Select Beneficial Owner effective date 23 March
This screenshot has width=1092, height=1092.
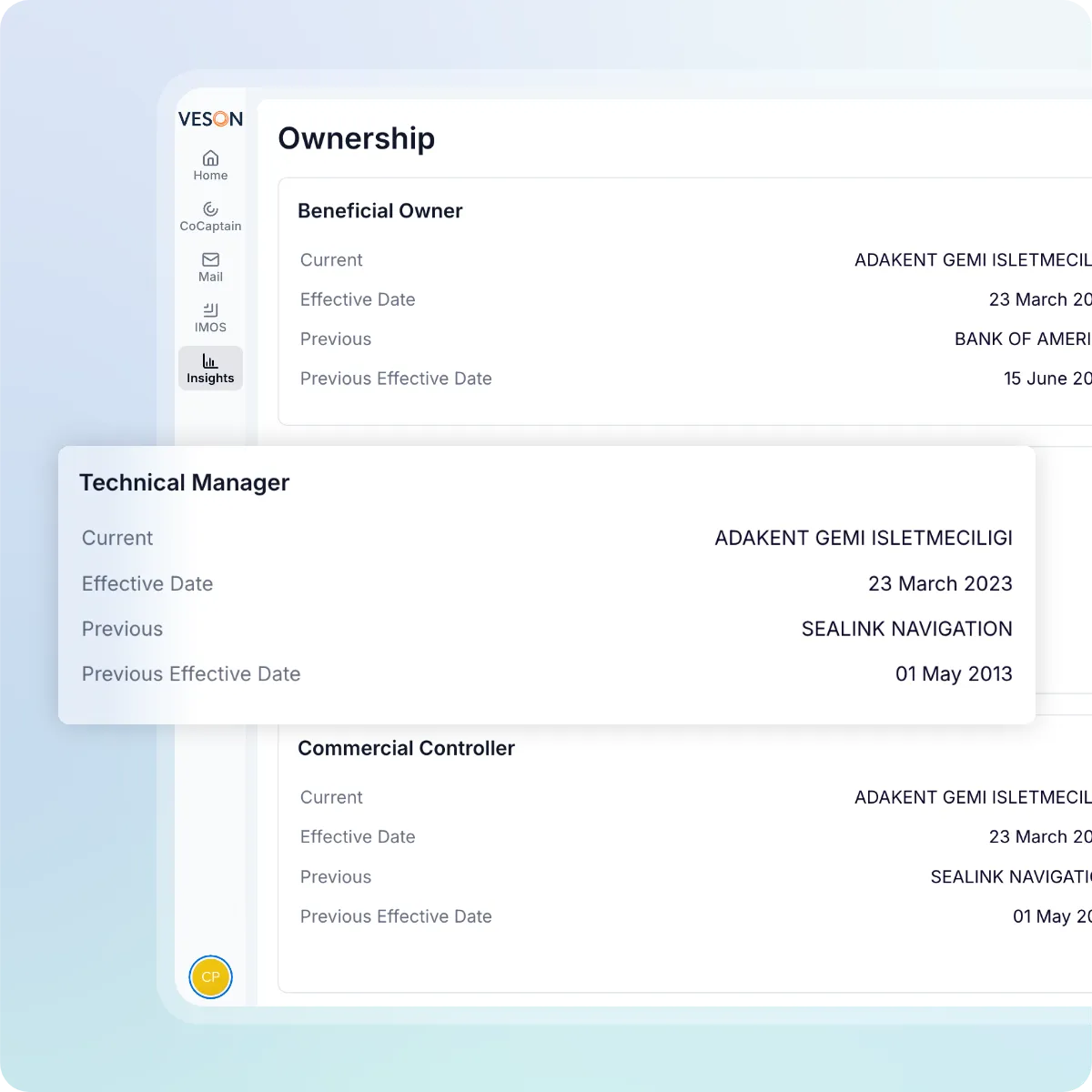point(1040,299)
